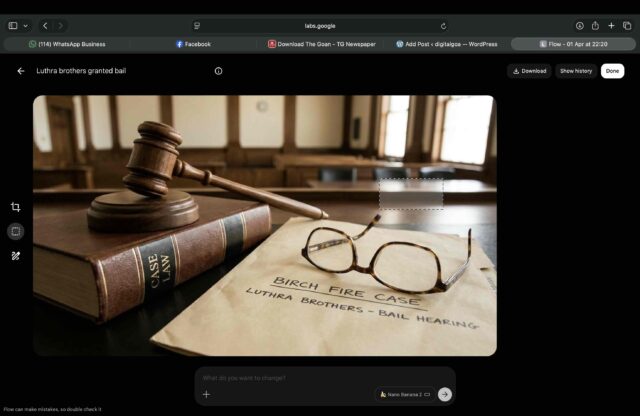This screenshot has height=416, width=640.
Task: Open the info icon beside the title
Action: click(x=218, y=71)
